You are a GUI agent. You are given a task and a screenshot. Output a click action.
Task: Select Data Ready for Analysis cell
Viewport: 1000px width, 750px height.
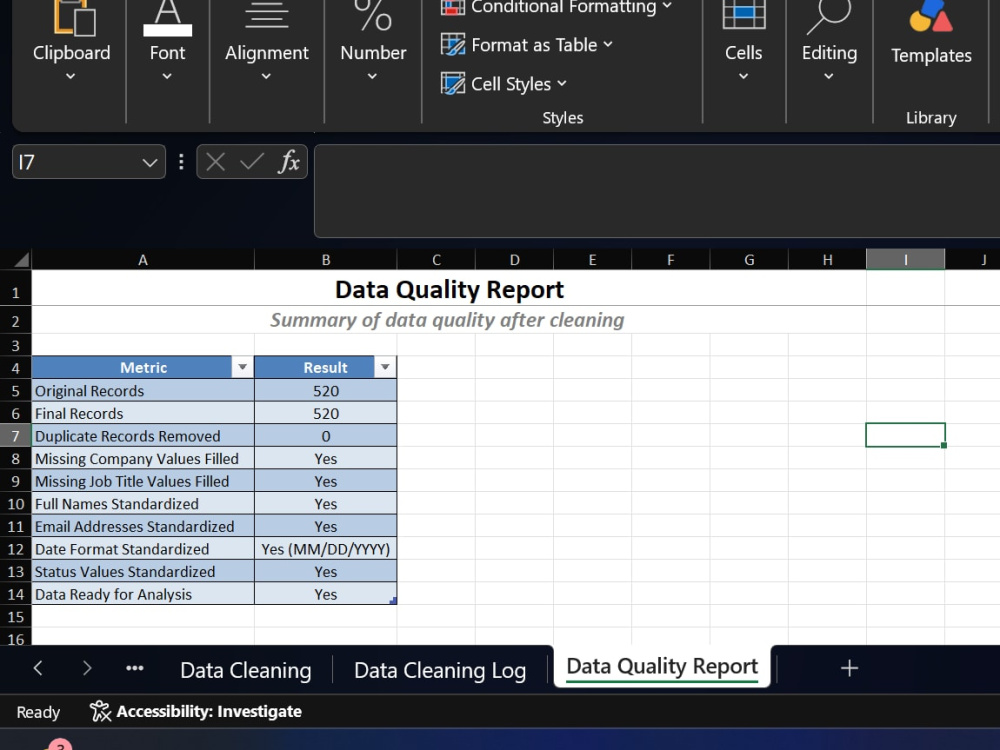[143, 594]
